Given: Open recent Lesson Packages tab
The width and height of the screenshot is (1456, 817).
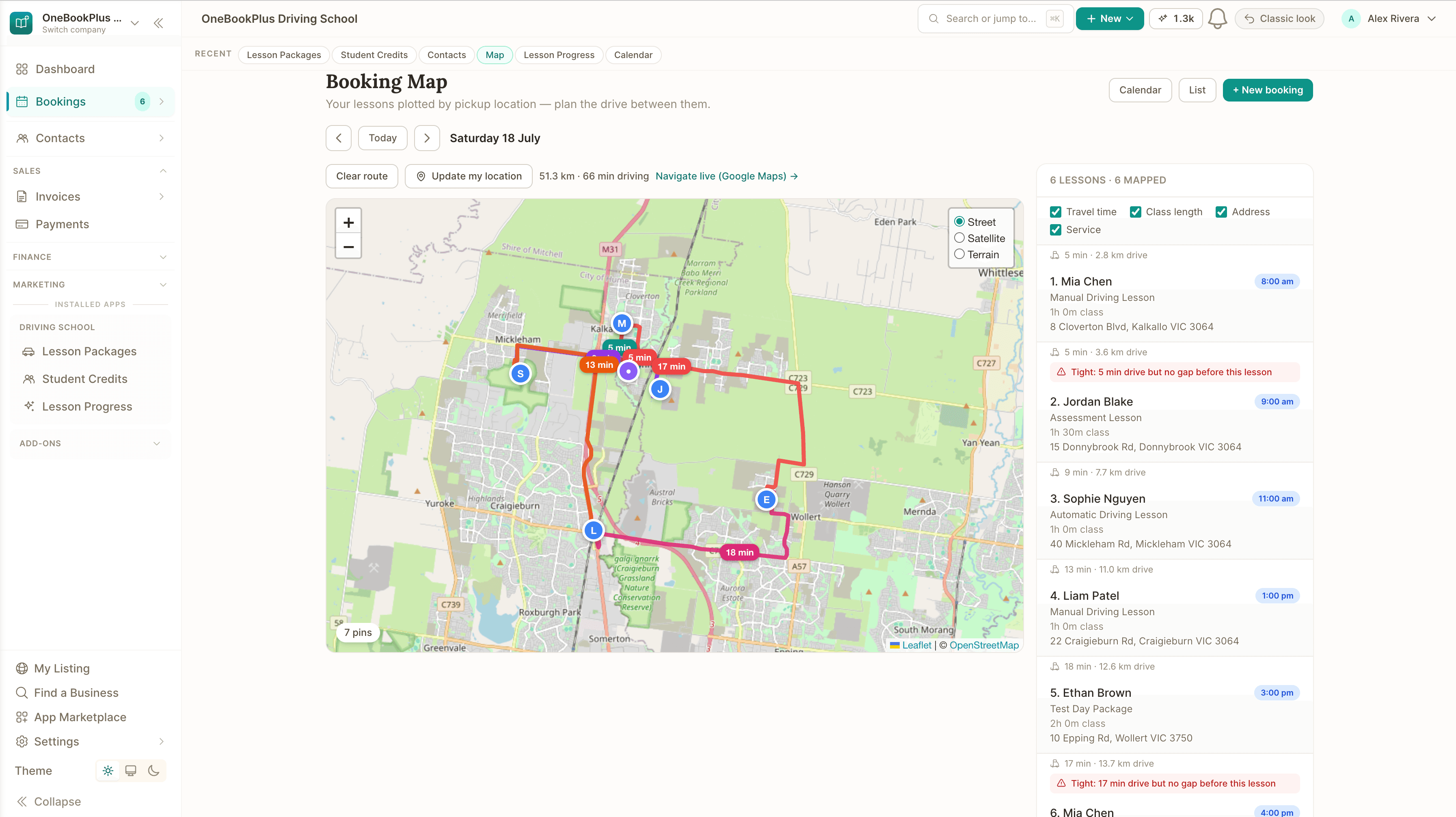Looking at the screenshot, I should [x=284, y=55].
